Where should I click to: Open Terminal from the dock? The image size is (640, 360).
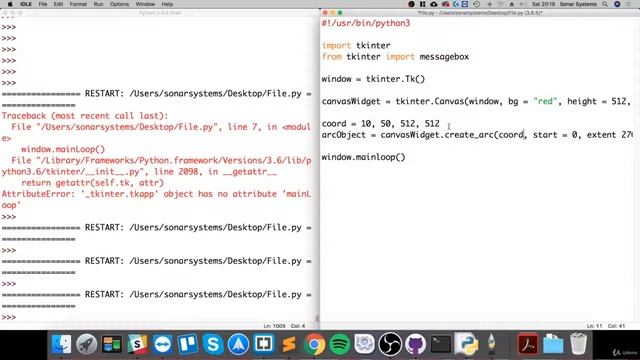click(x=441, y=344)
